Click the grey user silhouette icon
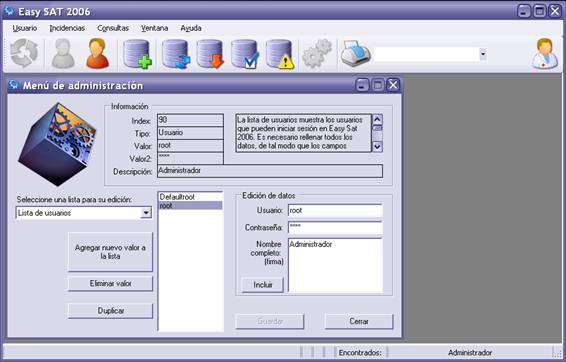This screenshot has height=362, width=566. (63, 54)
